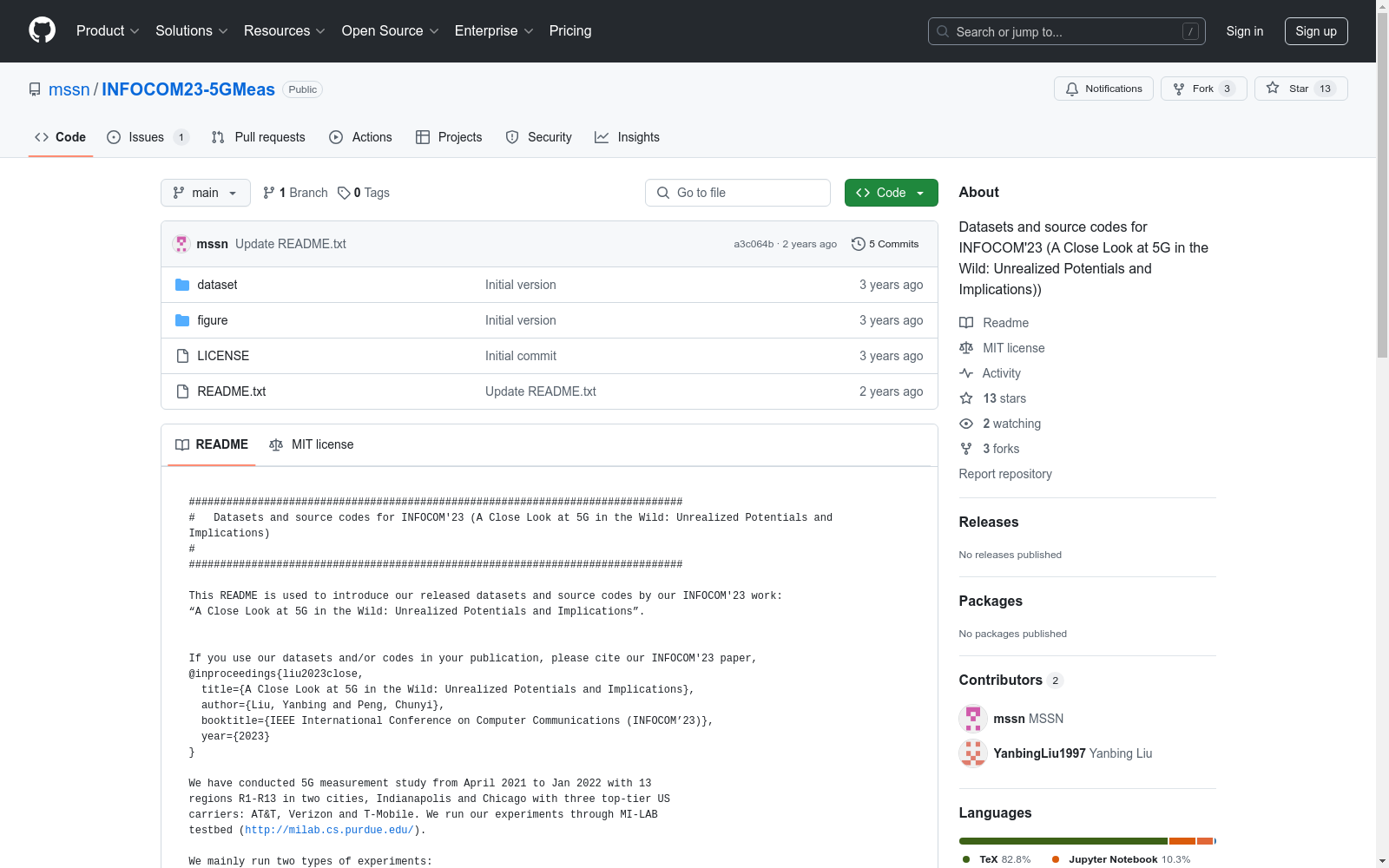
Task: Open the 1 Branch link
Action: point(295,193)
